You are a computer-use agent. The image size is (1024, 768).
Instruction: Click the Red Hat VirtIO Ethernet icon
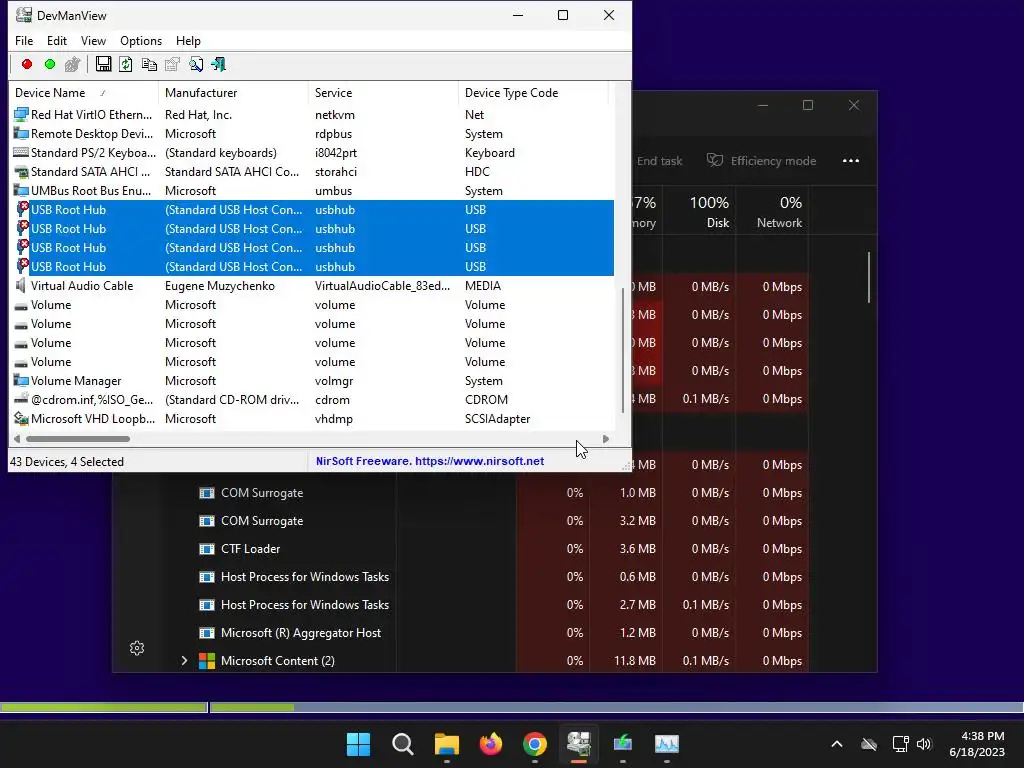[x=21, y=114]
